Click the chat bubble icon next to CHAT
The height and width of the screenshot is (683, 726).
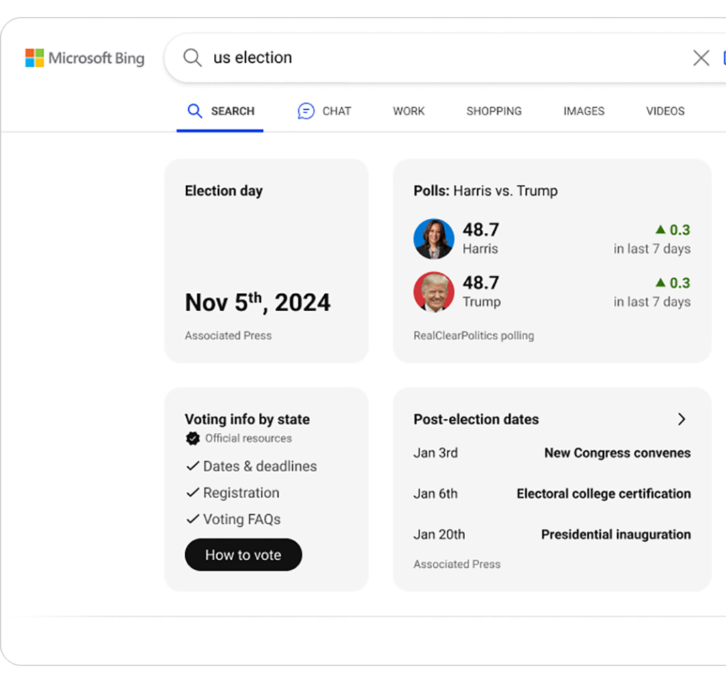click(x=306, y=111)
